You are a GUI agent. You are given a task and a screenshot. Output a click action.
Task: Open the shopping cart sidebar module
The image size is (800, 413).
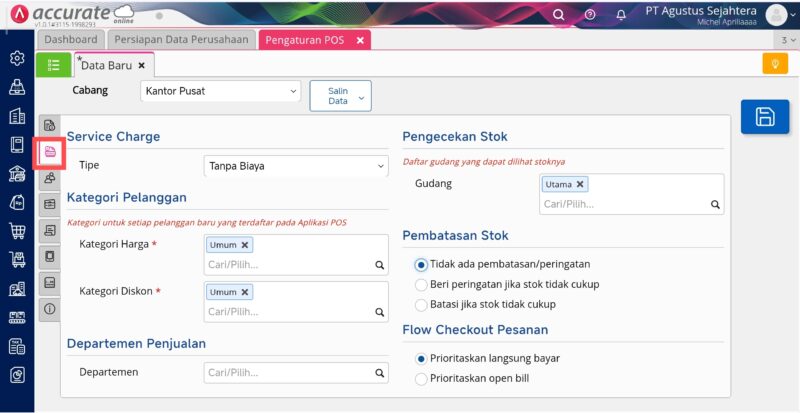[16, 231]
